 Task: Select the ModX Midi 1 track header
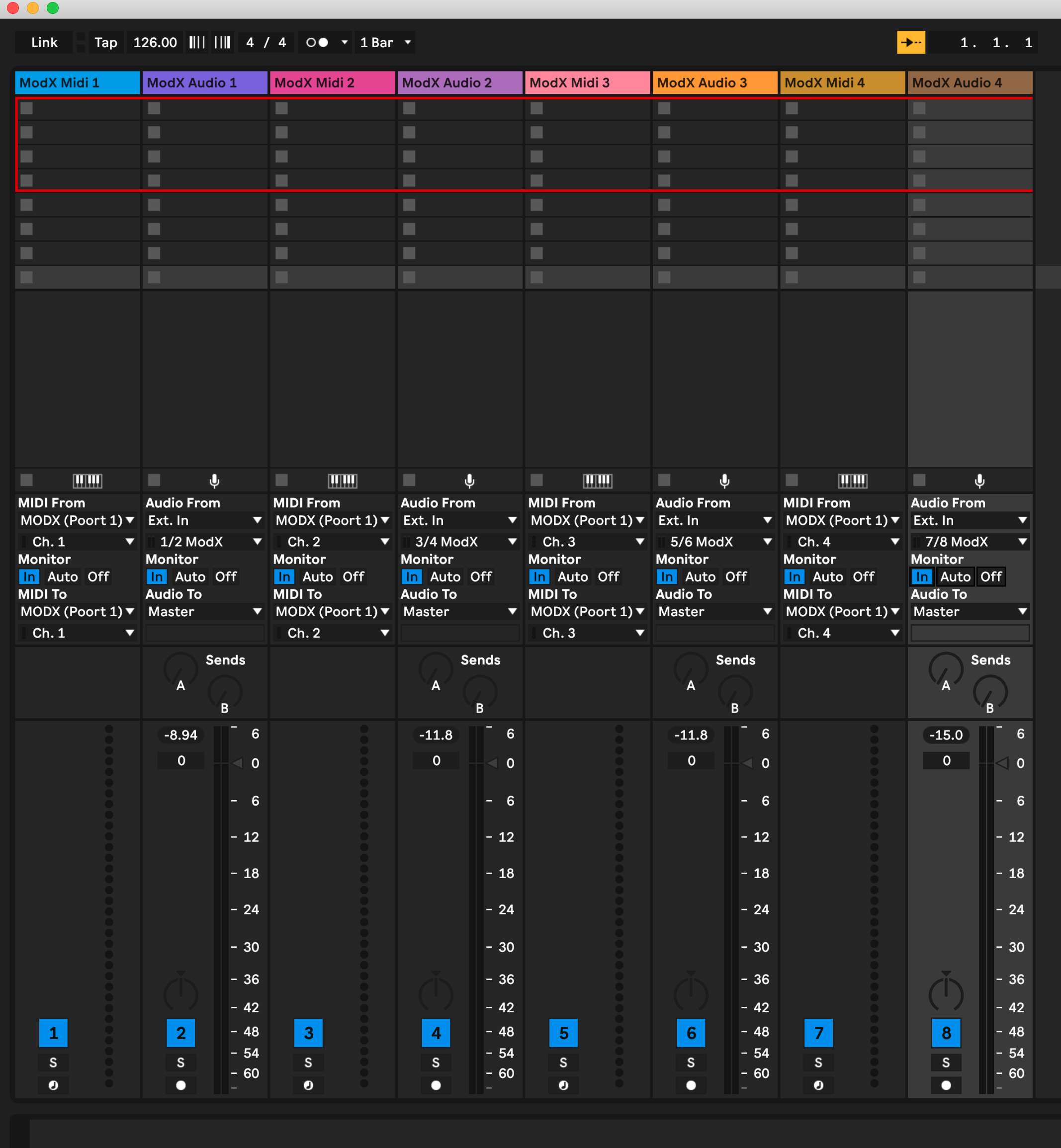(77, 82)
